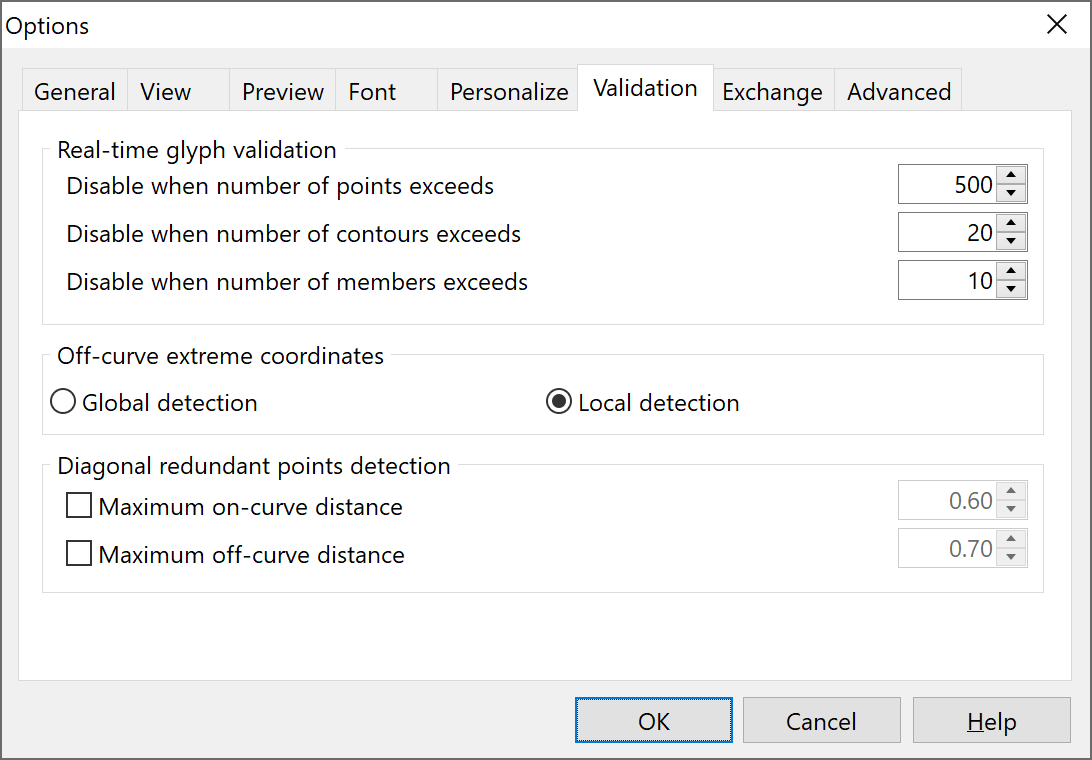Click the 'Options' window title text
Image resolution: width=1092 pixels, height=760 pixels.
(x=47, y=26)
